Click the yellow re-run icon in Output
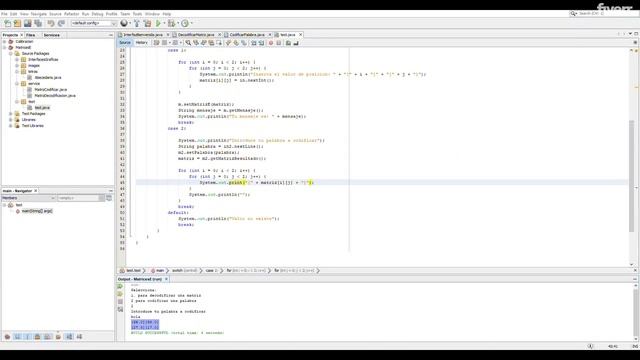Image resolution: width=640 pixels, height=360 pixels. click(120, 294)
